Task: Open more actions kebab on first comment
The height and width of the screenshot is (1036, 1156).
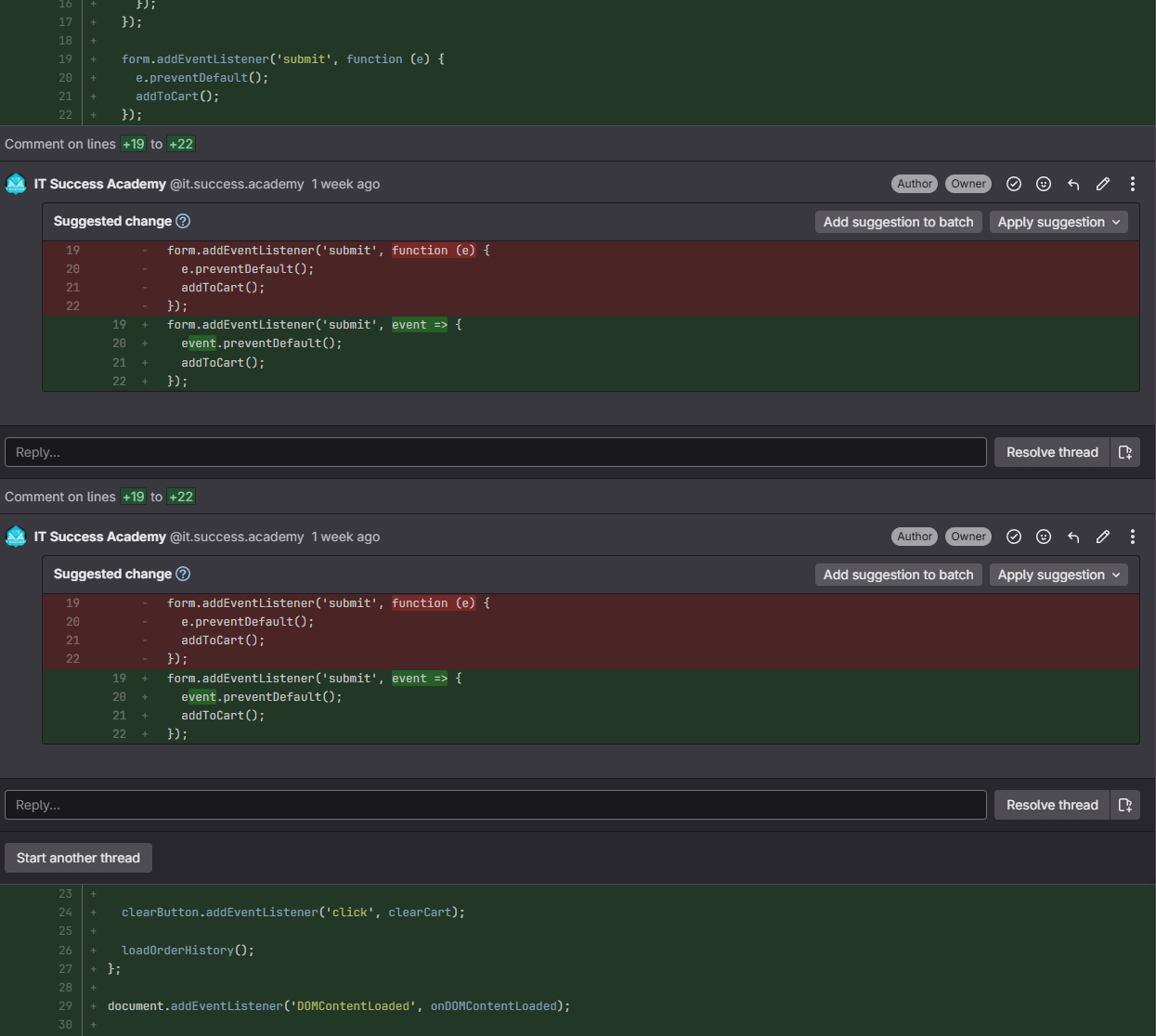Action: click(1133, 184)
